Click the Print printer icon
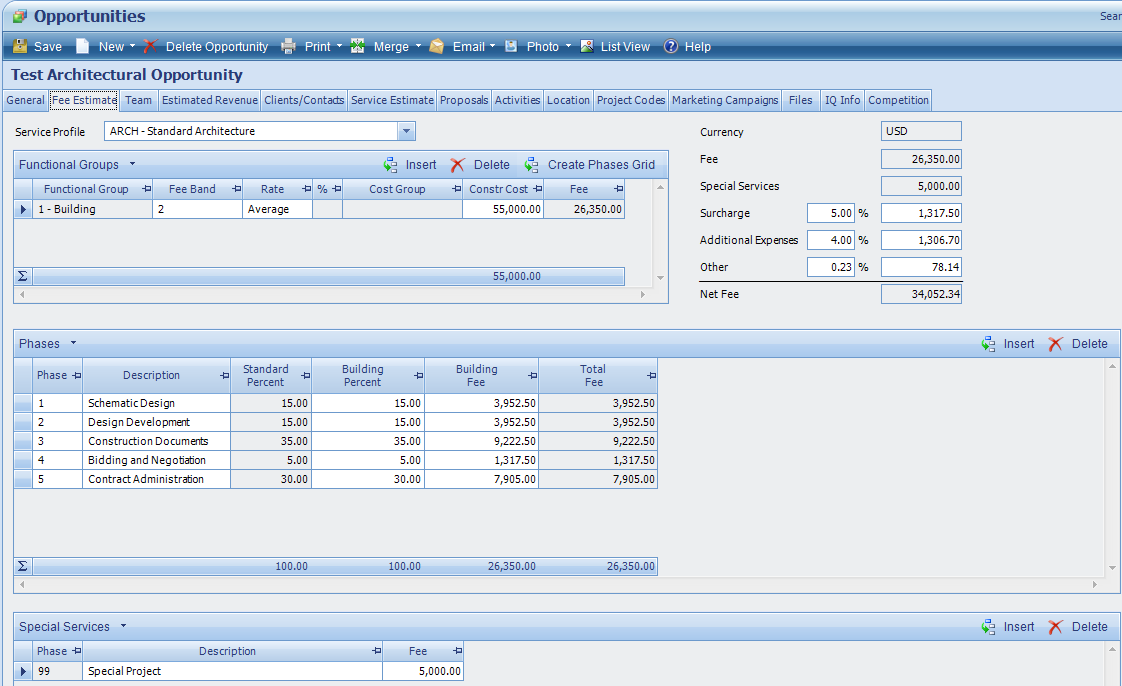Image resolution: width=1122 pixels, height=686 pixels. point(289,46)
